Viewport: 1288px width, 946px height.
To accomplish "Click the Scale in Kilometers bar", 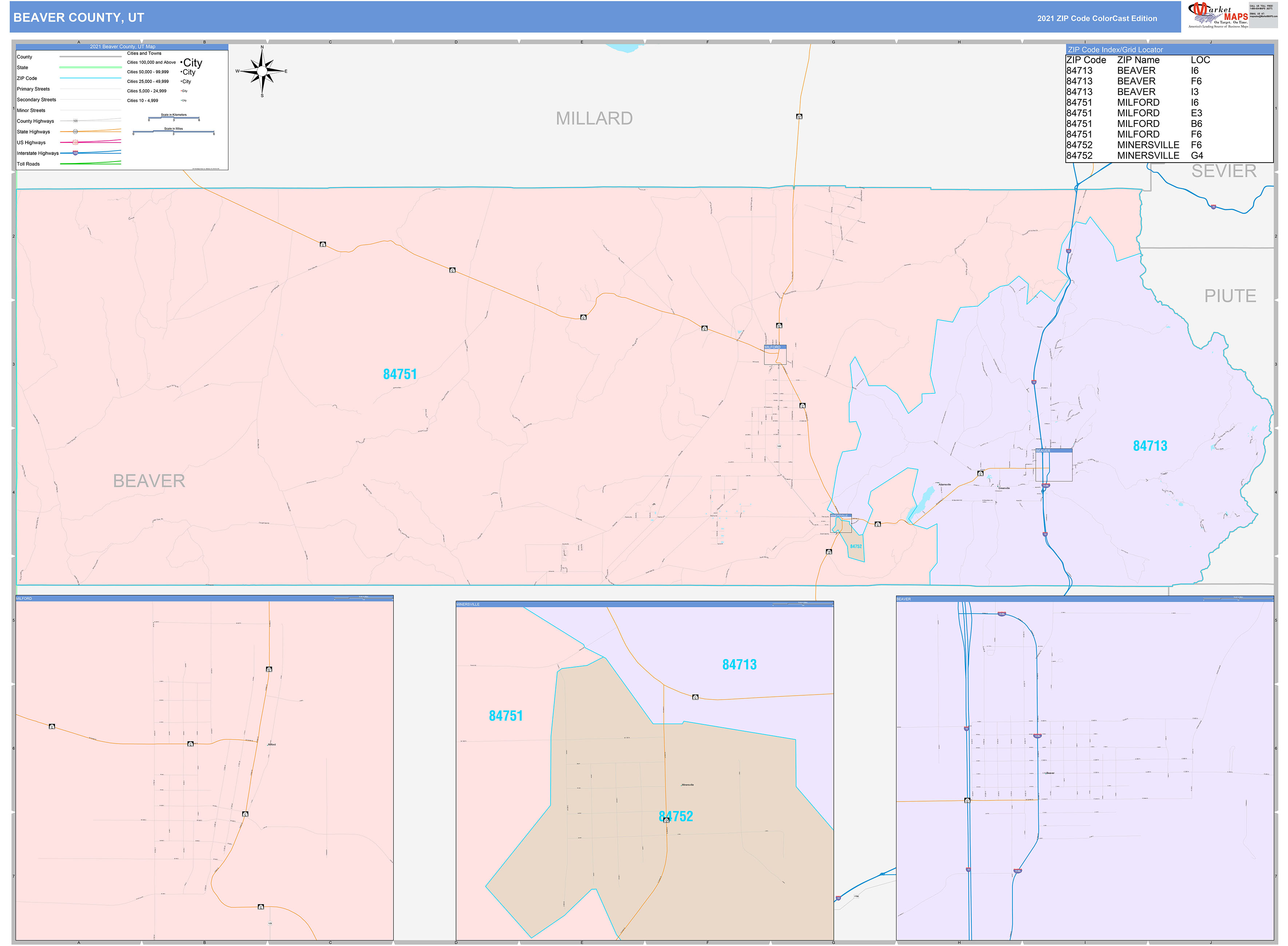I will pyautogui.click(x=174, y=118).
